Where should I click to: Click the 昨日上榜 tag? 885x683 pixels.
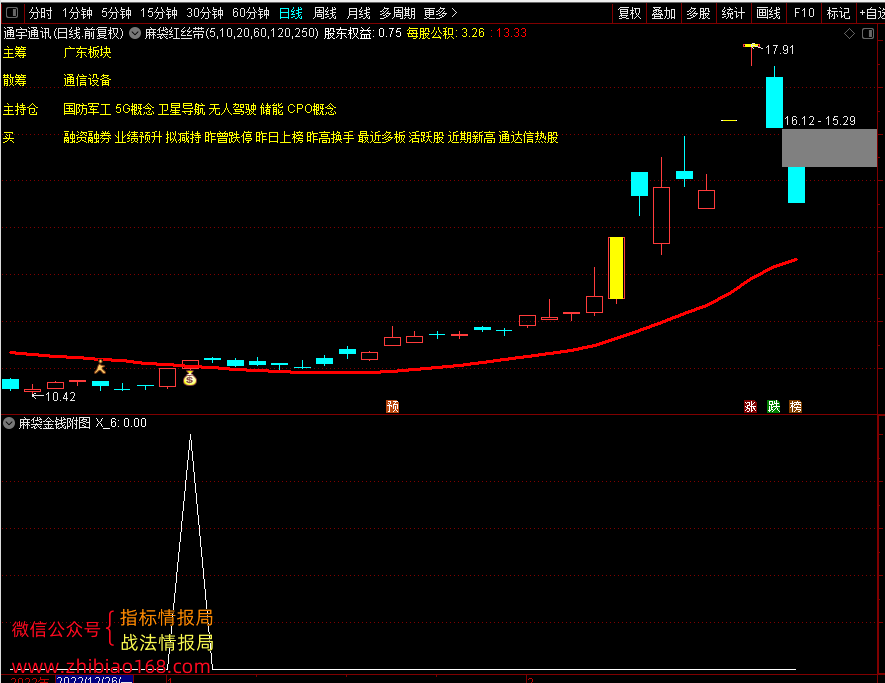coord(279,137)
